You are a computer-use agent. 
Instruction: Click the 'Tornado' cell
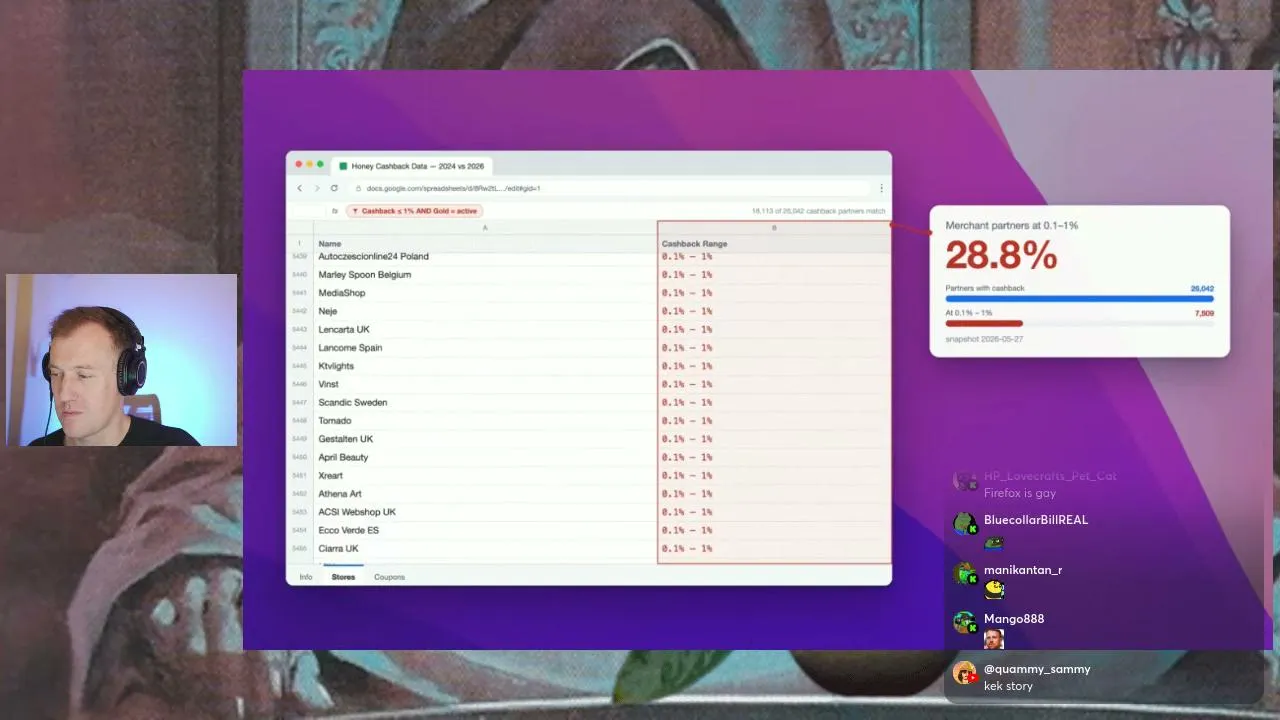(x=485, y=421)
